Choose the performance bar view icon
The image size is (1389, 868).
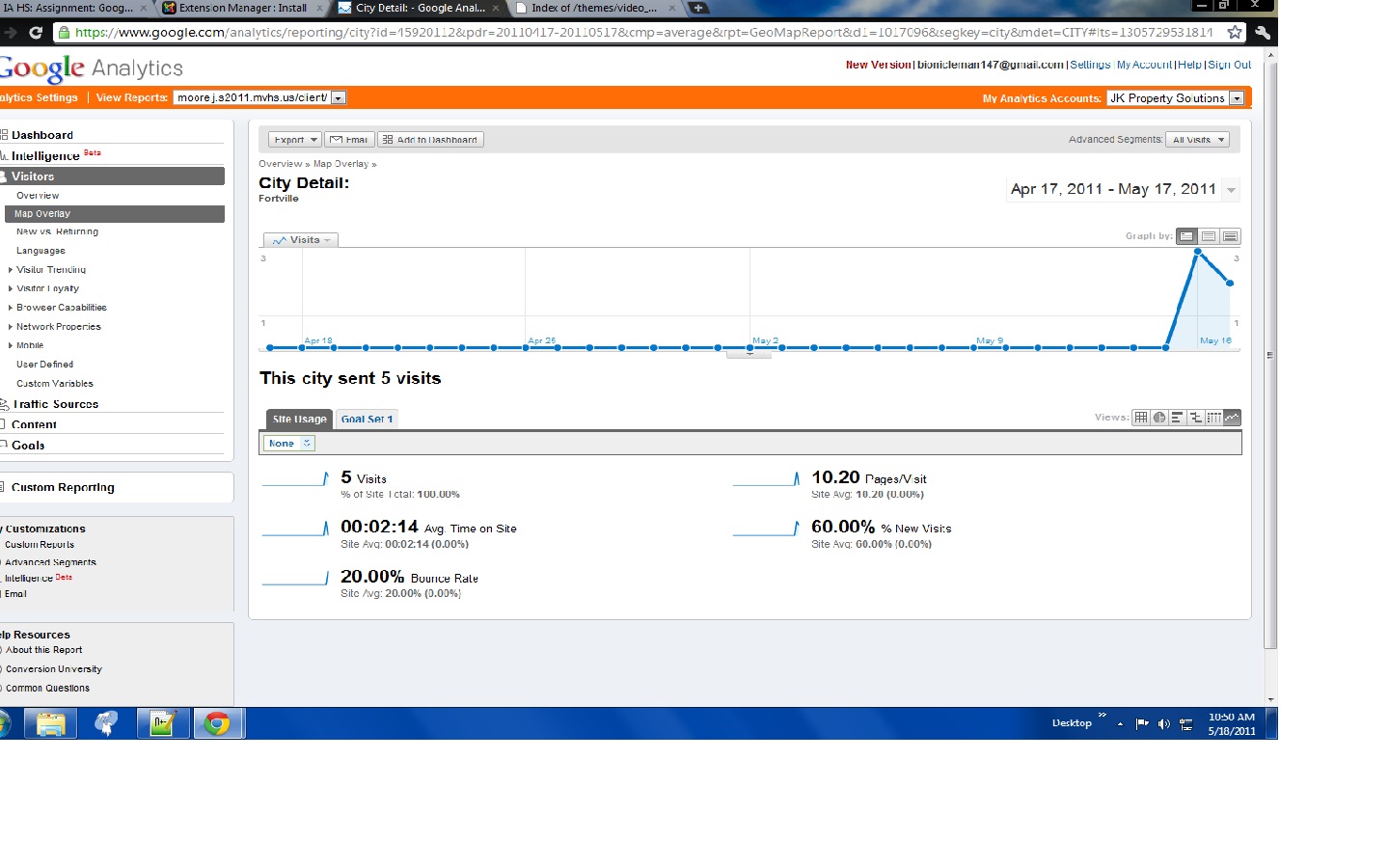(x=1178, y=418)
